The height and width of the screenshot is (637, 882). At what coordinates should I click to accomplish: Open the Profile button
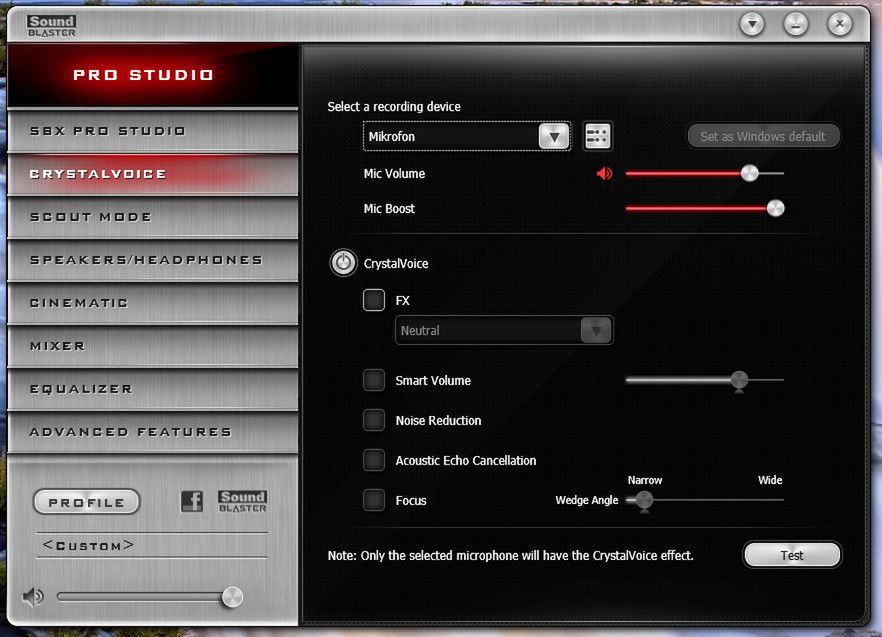[x=86, y=502]
